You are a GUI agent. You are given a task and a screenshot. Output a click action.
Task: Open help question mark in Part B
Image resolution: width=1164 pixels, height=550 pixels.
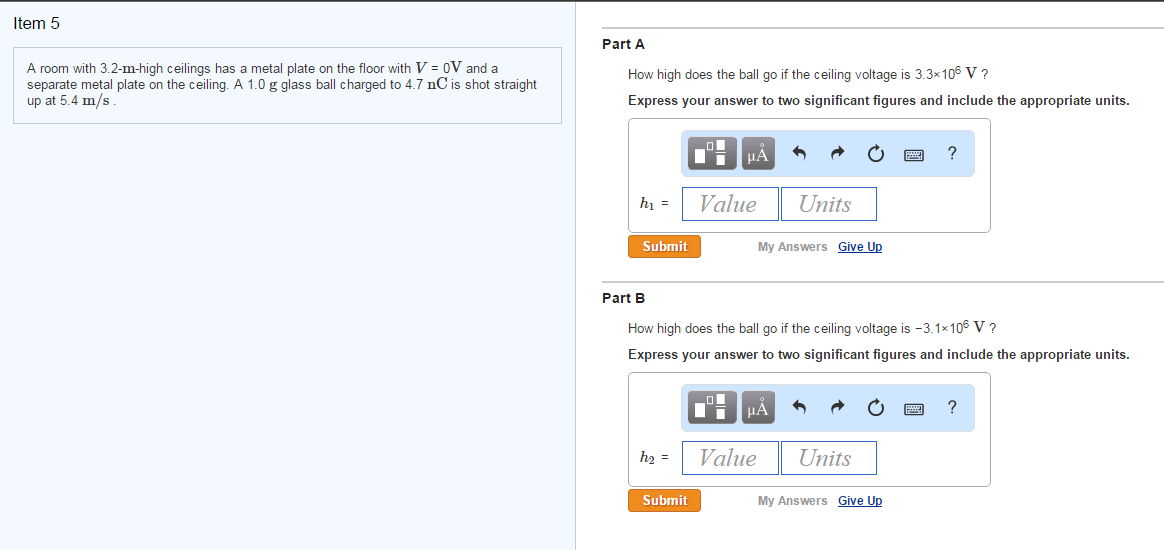tap(952, 407)
